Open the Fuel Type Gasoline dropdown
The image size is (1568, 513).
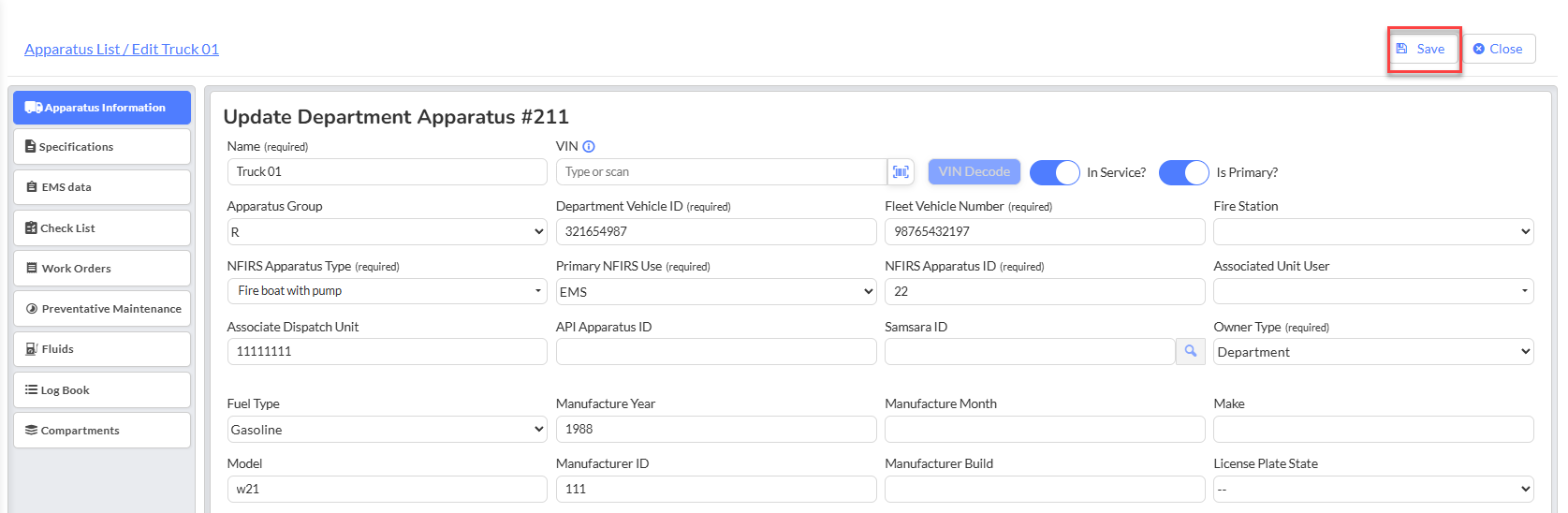point(388,430)
